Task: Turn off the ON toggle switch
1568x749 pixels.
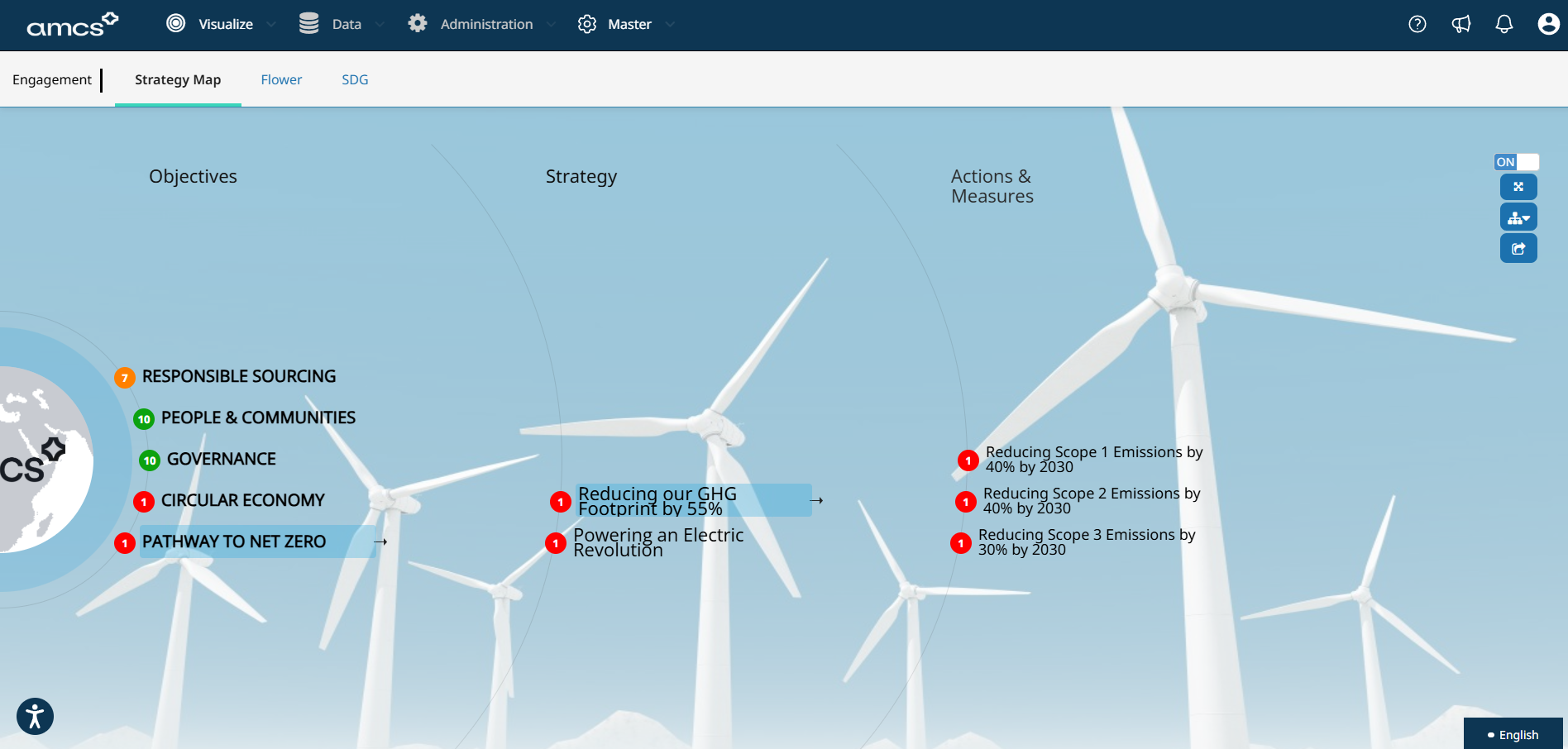Action: [1516, 162]
